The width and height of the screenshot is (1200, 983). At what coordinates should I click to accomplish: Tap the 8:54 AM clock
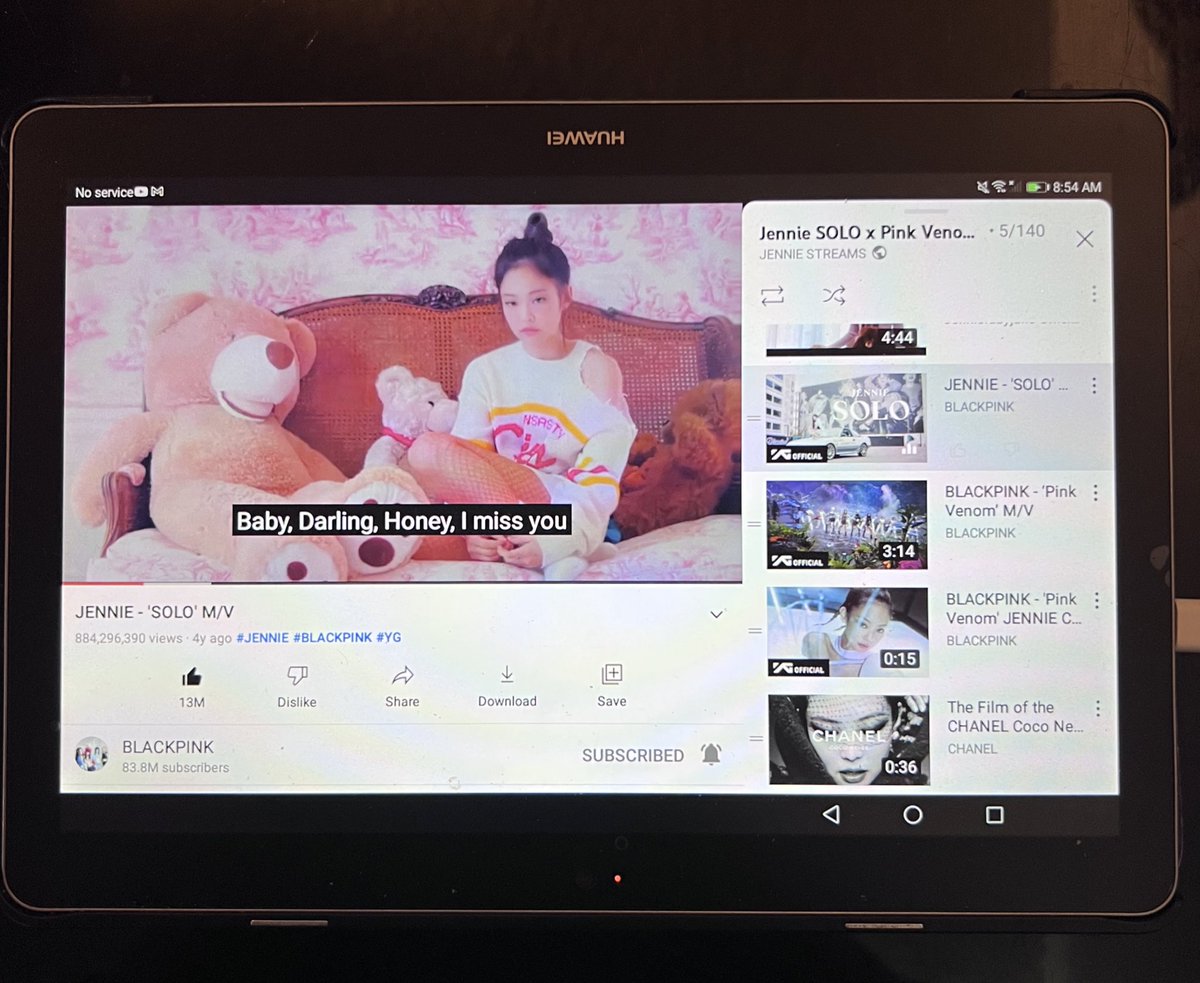coord(1077,187)
